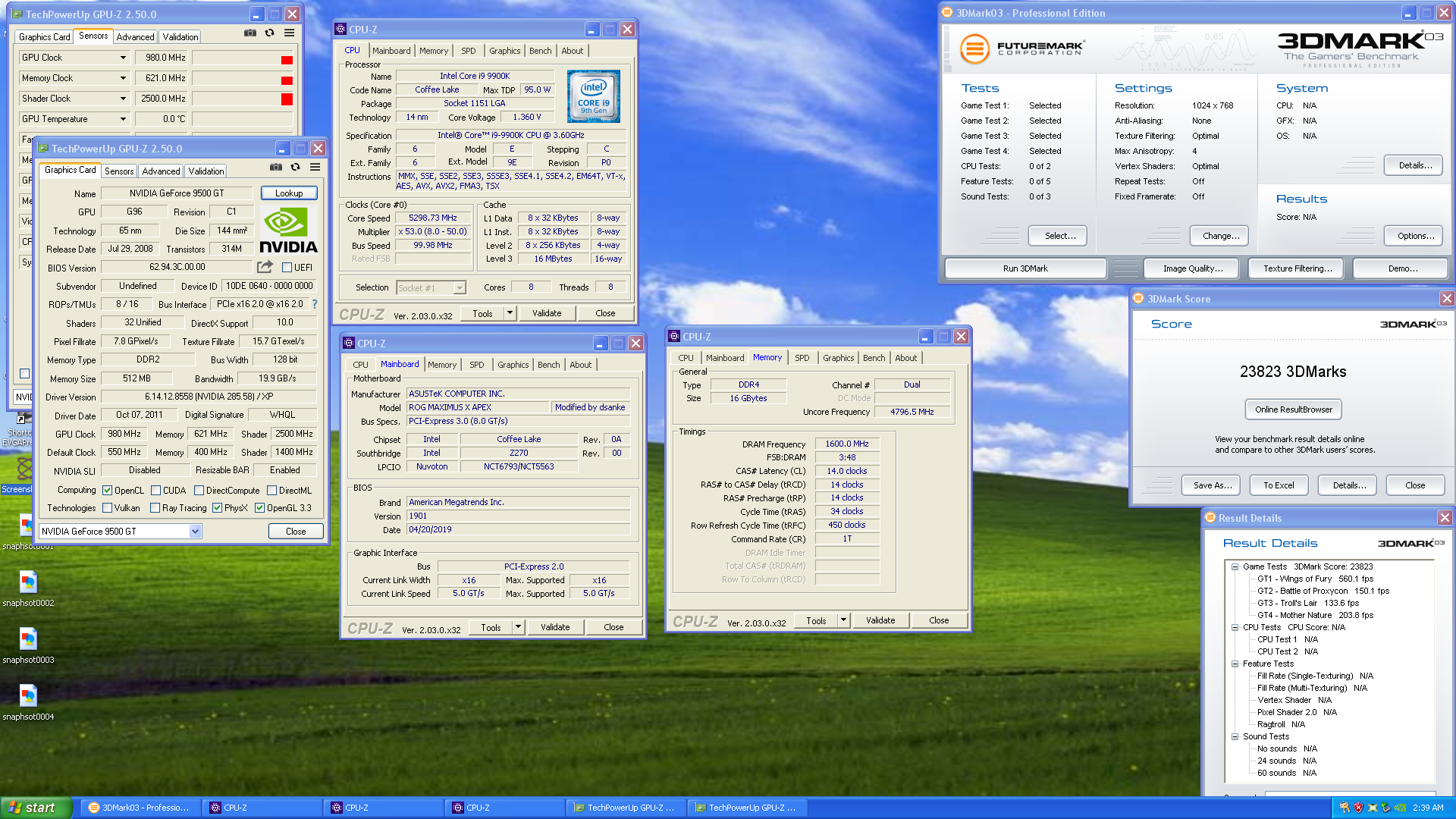The image size is (1456, 819).
Task: Open the Memory Clock sensor dropdown
Action: tap(123, 78)
